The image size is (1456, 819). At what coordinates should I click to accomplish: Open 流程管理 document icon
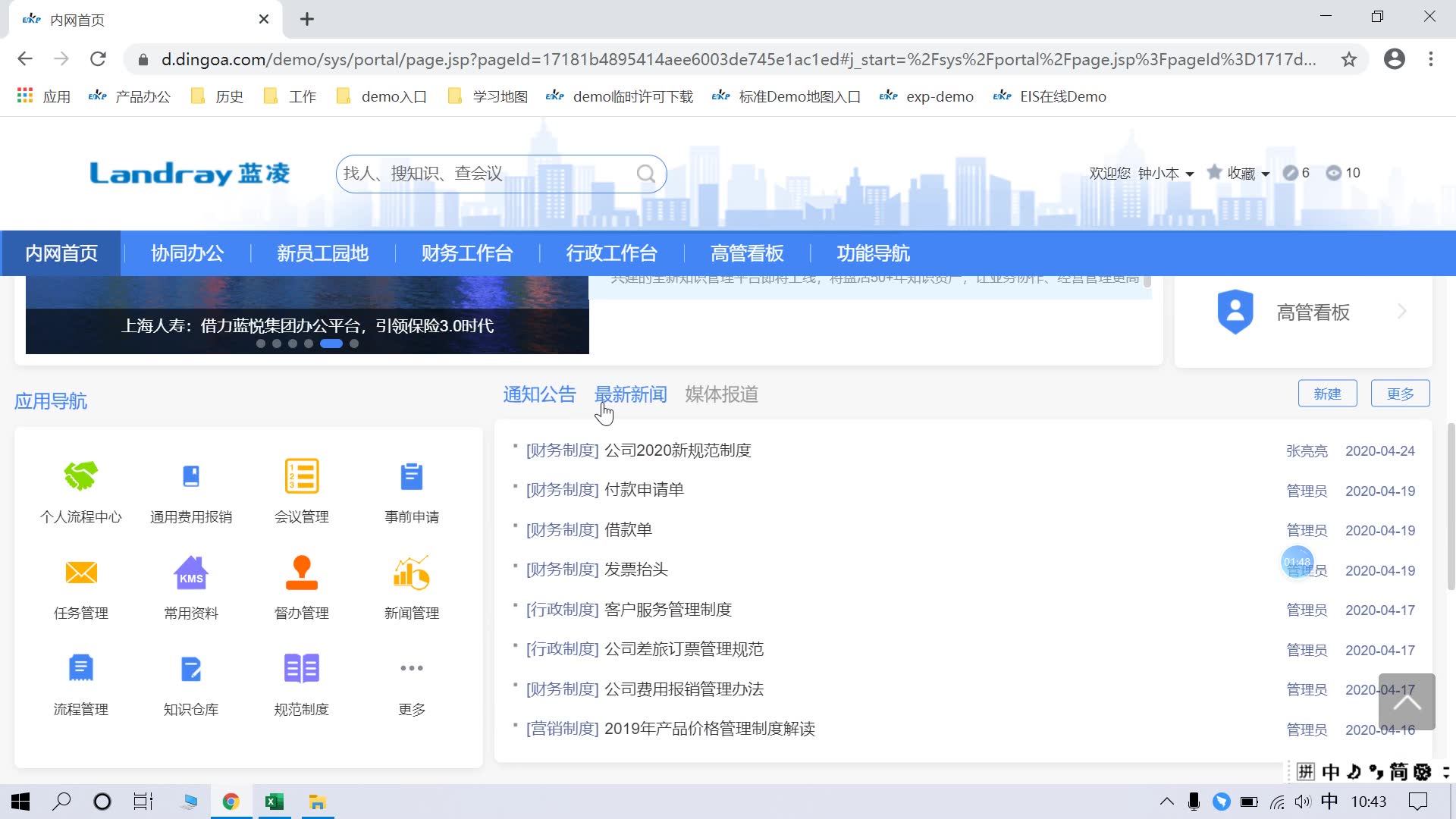(81, 668)
